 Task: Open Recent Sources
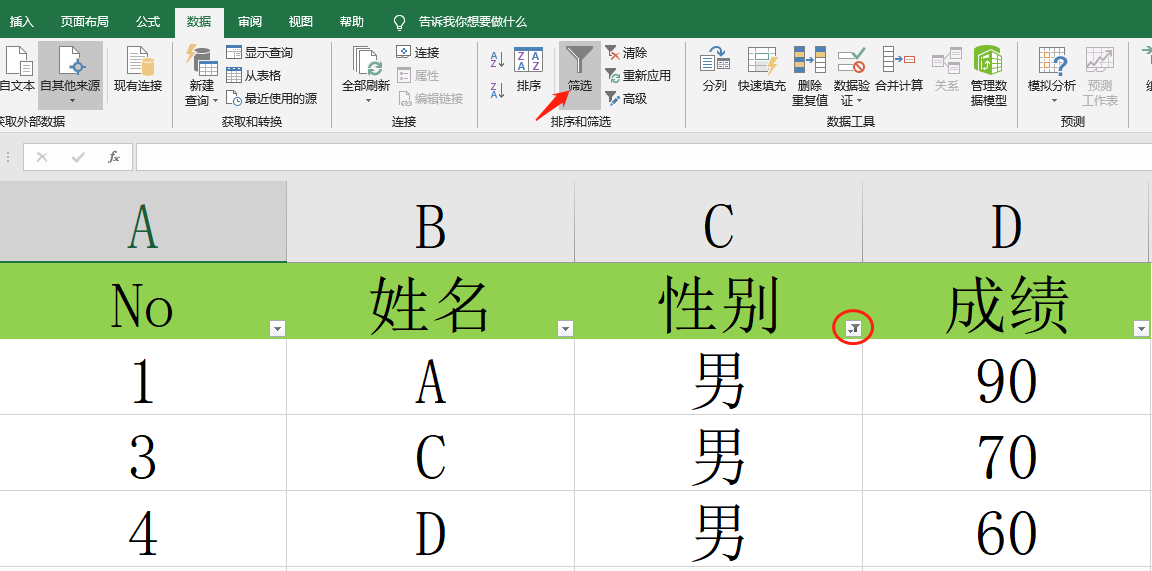[271, 98]
